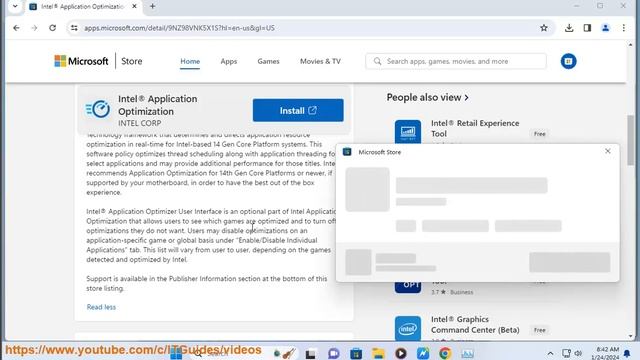Select the Intel Application Optimization browser tab
Image resolution: width=640 pixels, height=360 pixels.
pyautogui.click(x=83, y=7)
